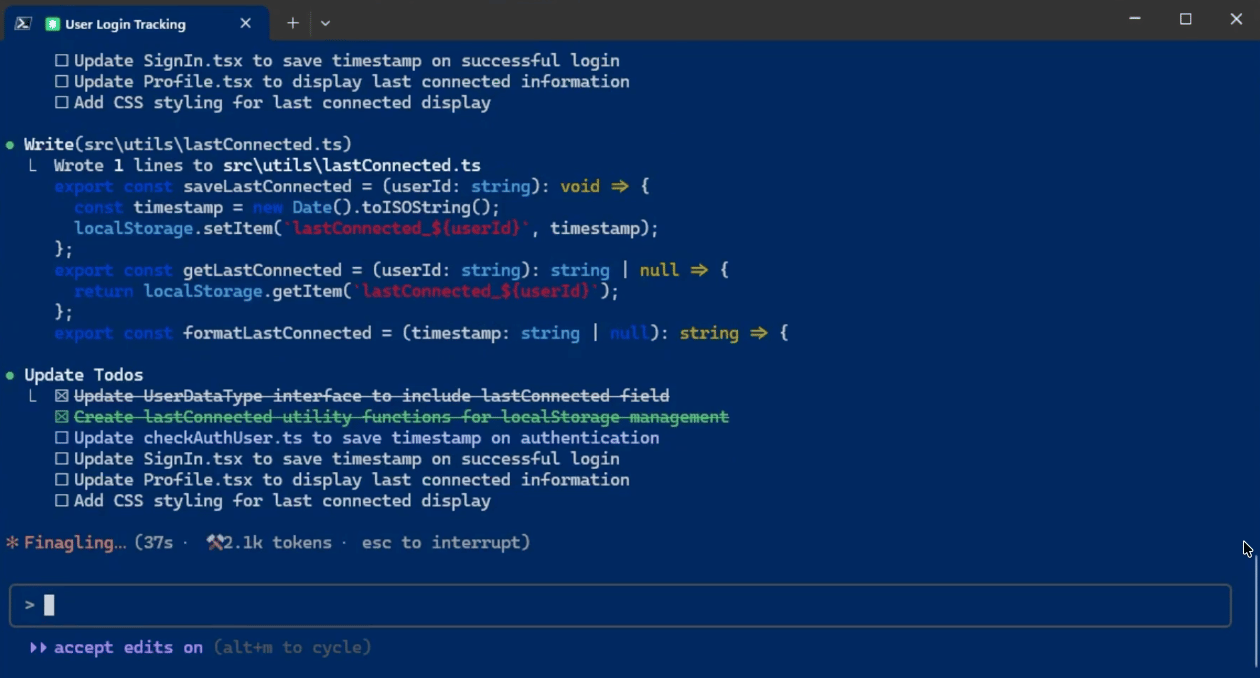The image size is (1260, 678).
Task: Maximize the terminal window
Action: pos(1185,20)
